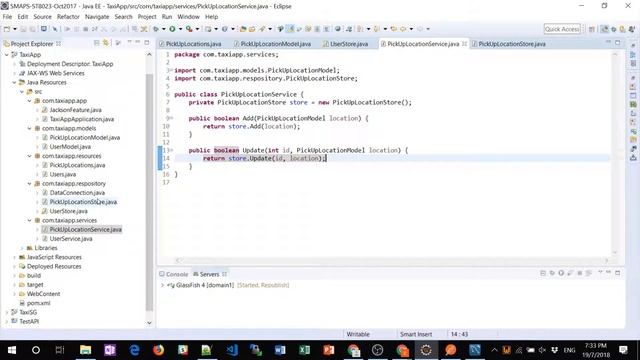Viewport: 640px width, 360px height.
Task: Open the Navigate menu
Action: [97, 17]
